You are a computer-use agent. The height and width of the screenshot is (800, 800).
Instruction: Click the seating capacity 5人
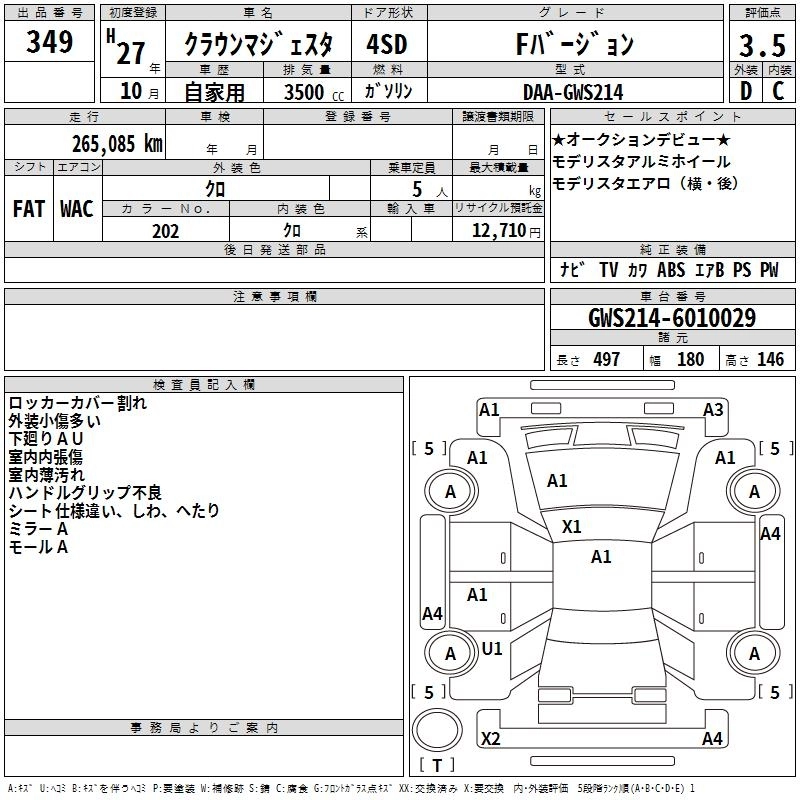click(429, 190)
